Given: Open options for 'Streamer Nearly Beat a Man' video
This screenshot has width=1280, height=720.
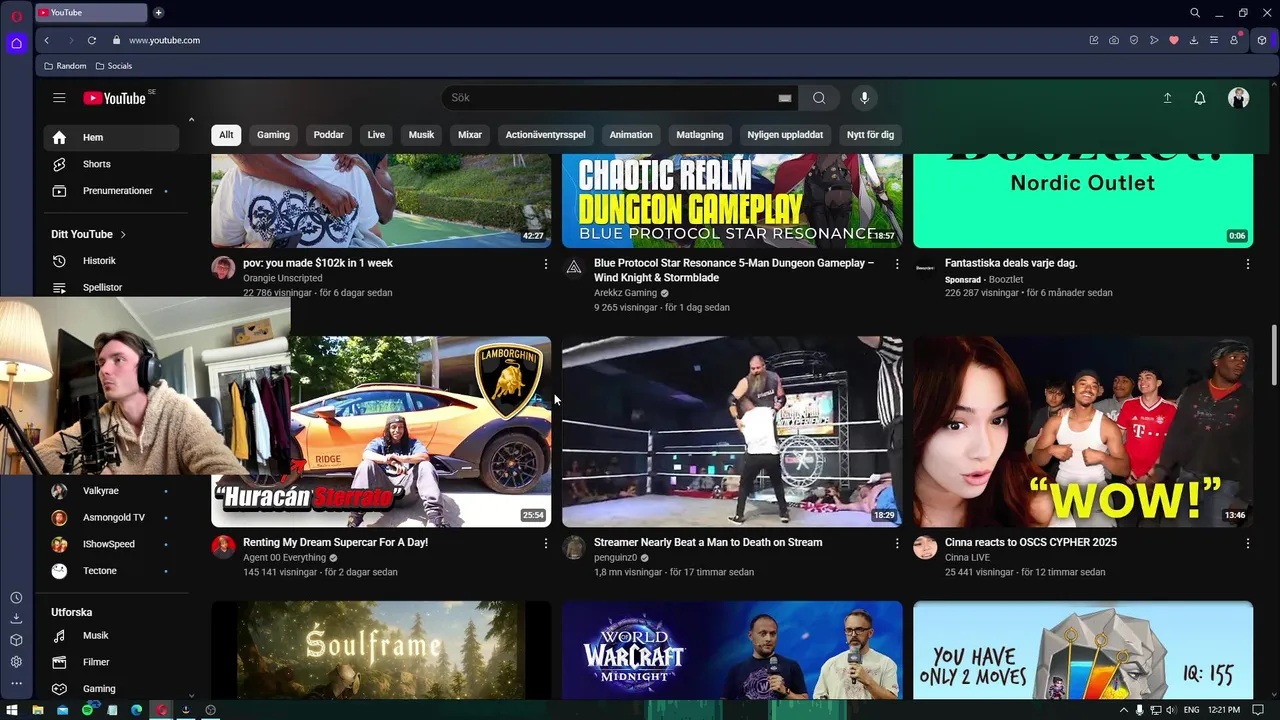Looking at the screenshot, I should click(897, 543).
